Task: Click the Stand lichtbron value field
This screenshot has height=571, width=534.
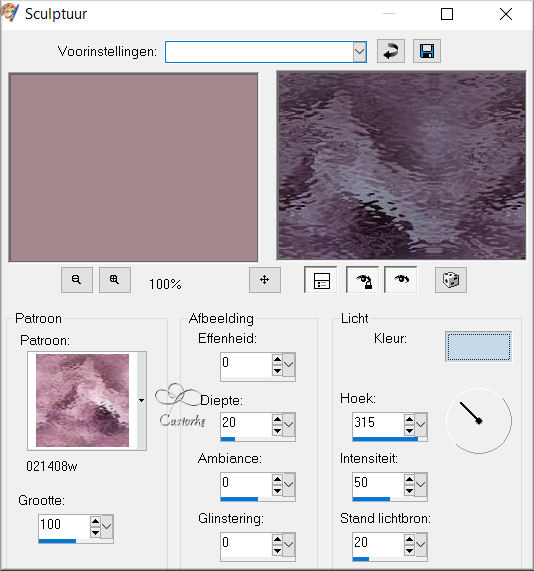Action: coord(378,544)
